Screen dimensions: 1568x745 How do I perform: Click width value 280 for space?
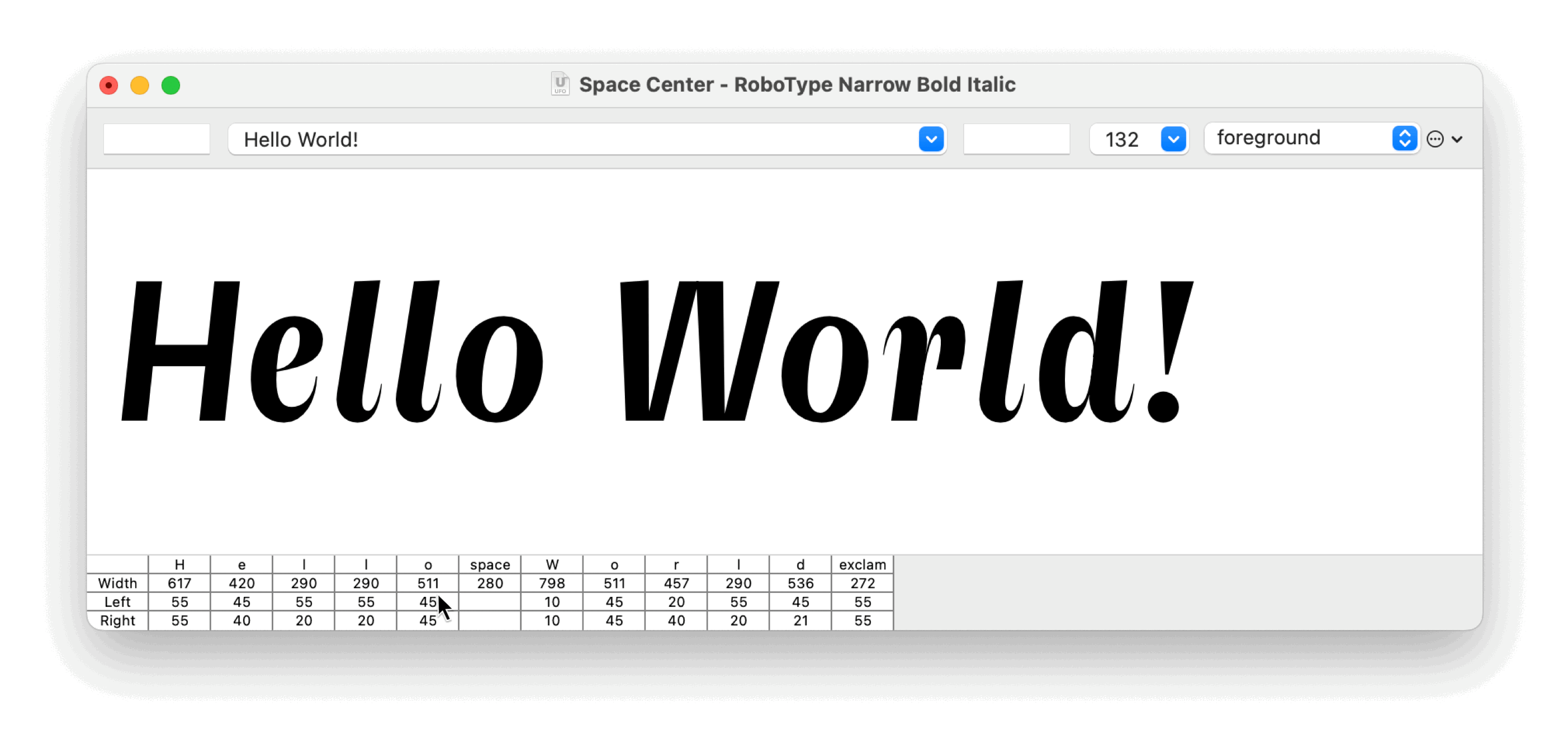tap(490, 583)
